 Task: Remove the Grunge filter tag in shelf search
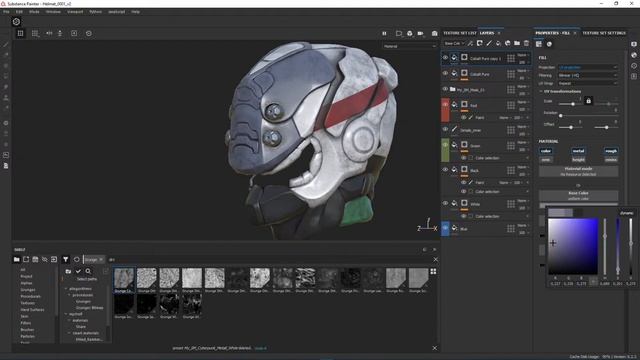[x=101, y=260]
